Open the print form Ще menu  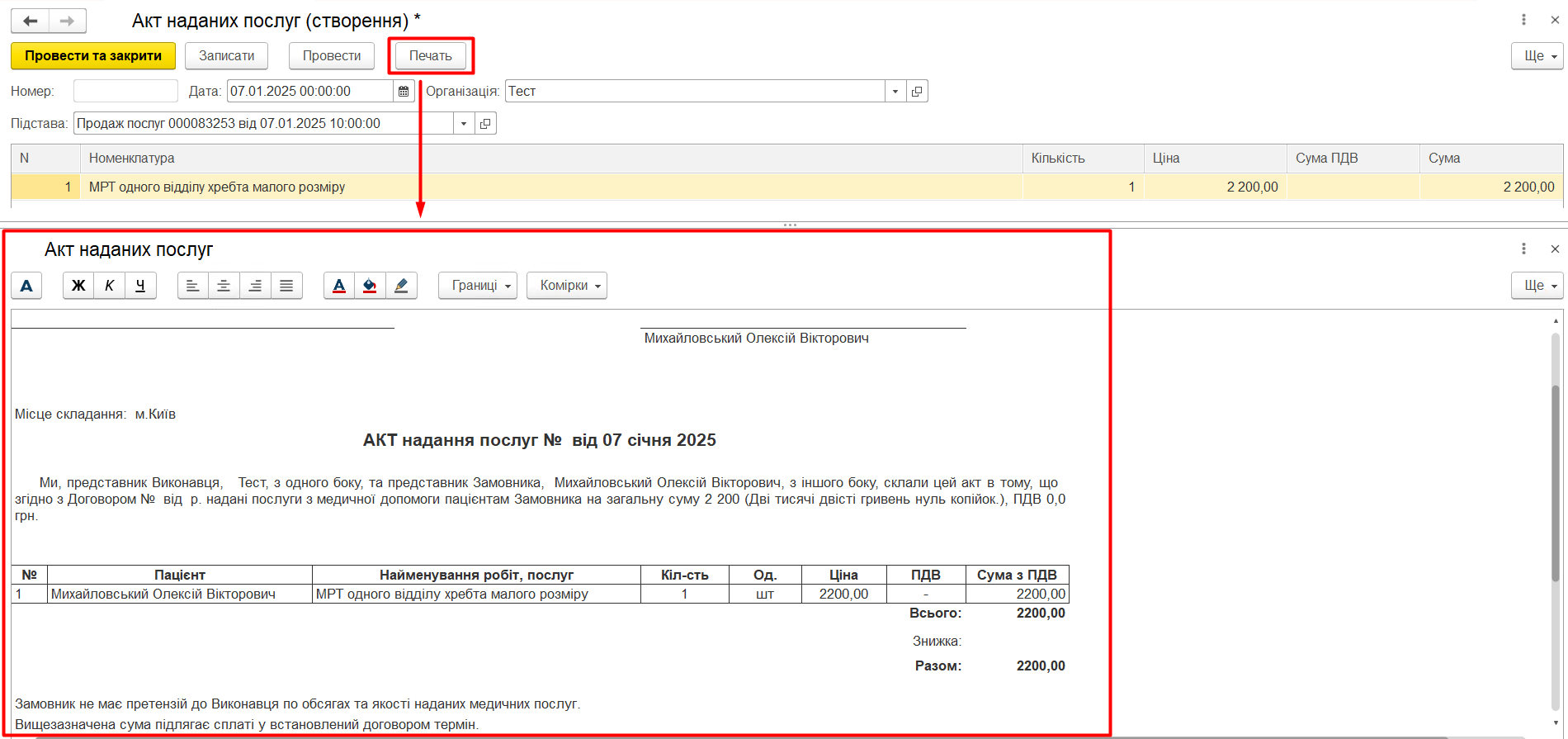coord(1537,286)
